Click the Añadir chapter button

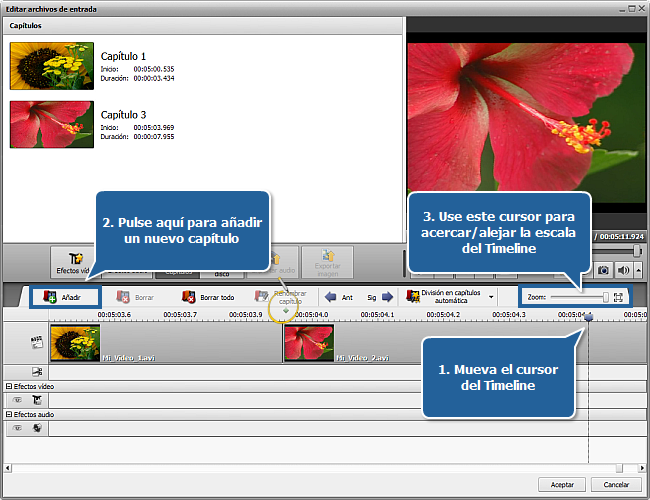click(66, 297)
